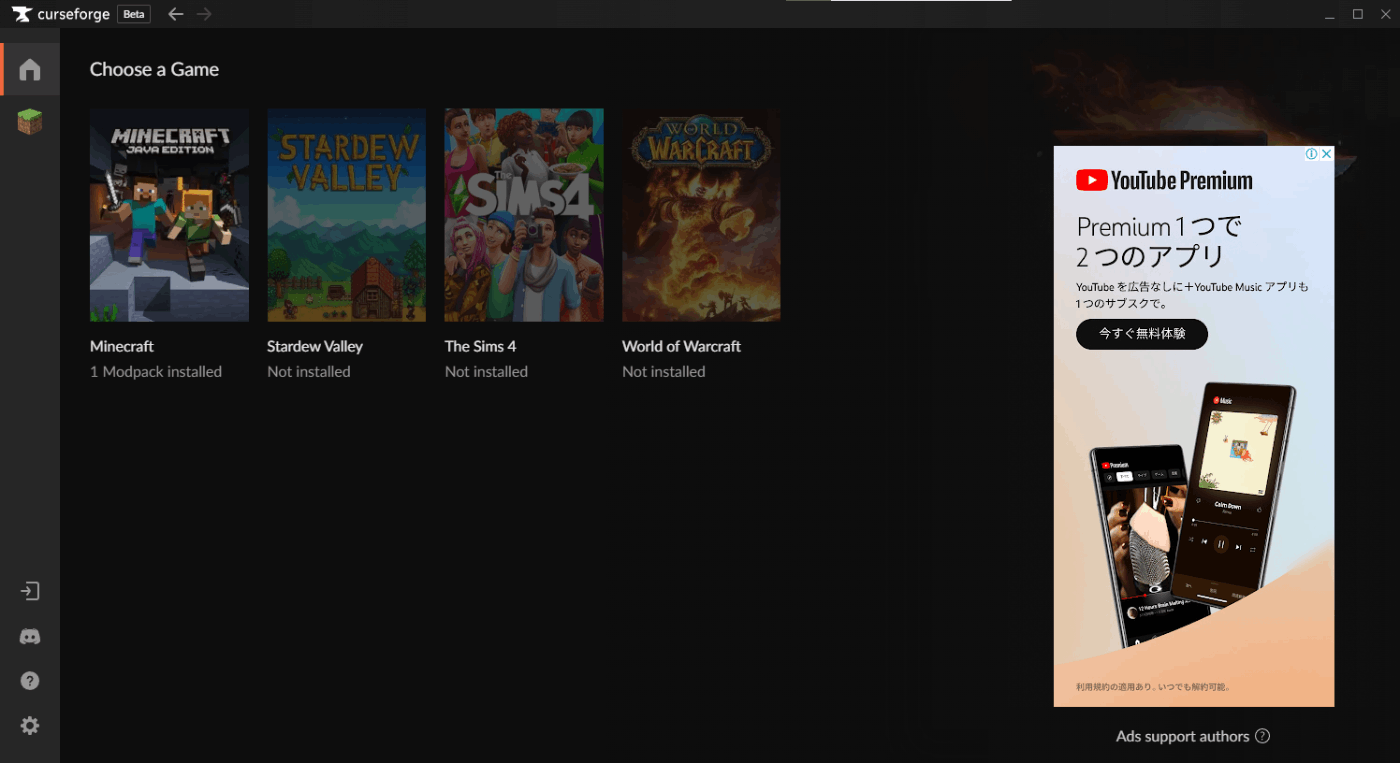Open the Discord icon in sidebar
The width and height of the screenshot is (1400, 763).
point(30,636)
